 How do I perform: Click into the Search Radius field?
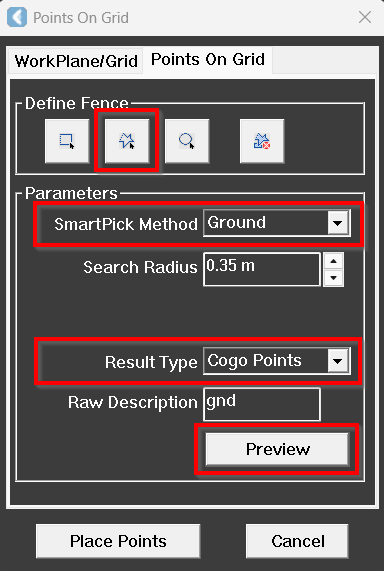pyautogui.click(x=262, y=269)
